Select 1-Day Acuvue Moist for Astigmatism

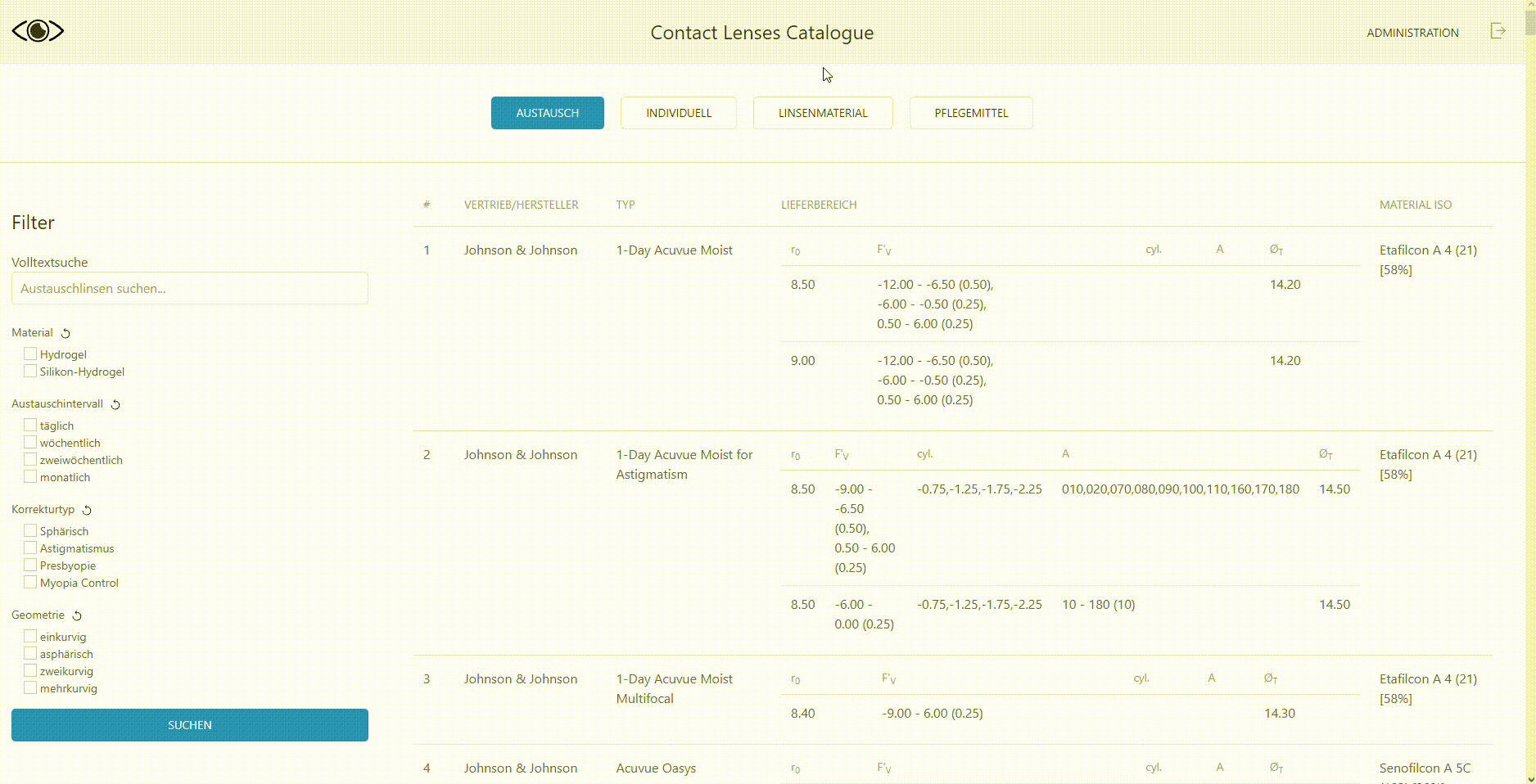pos(684,464)
